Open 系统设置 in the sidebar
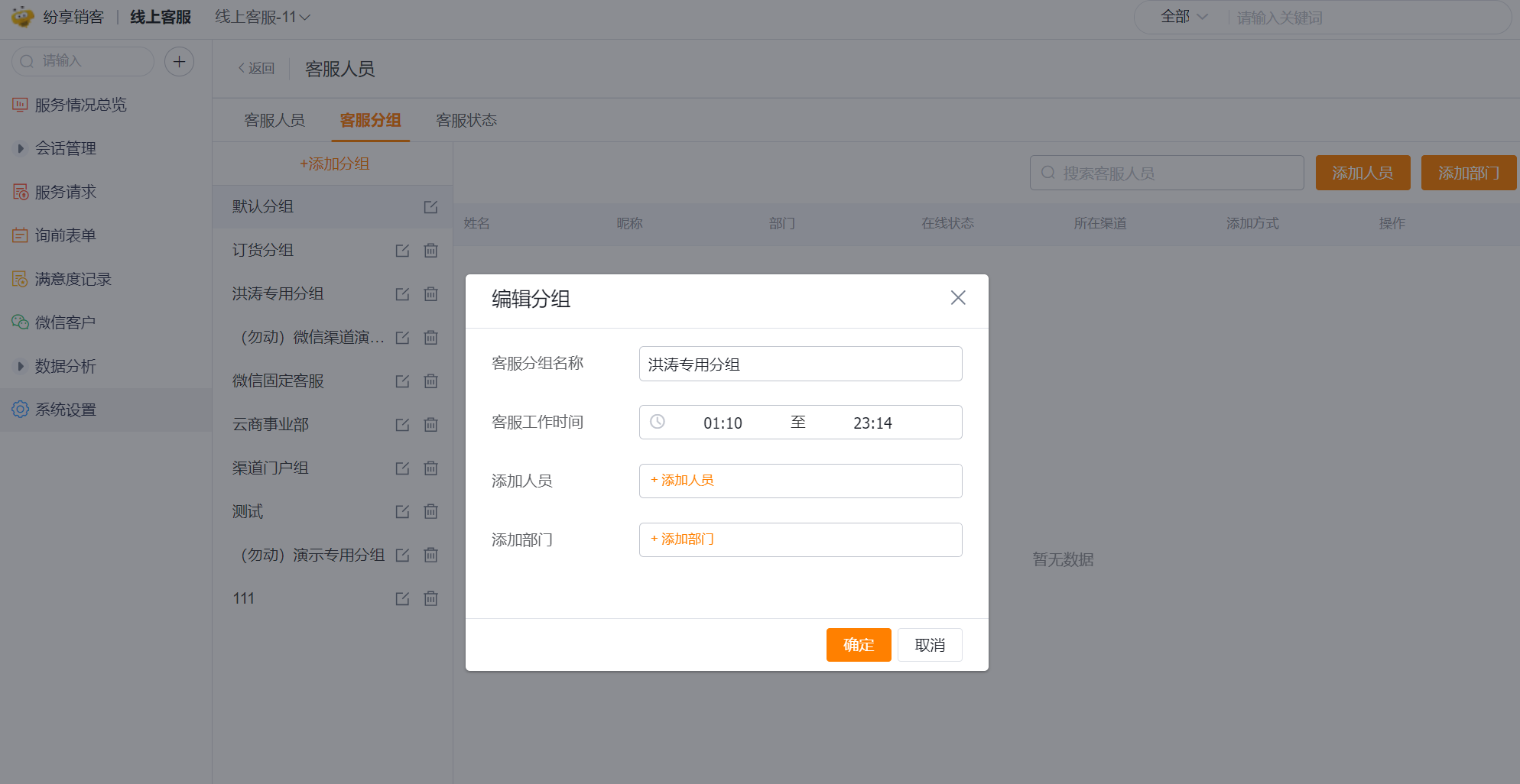The width and height of the screenshot is (1520, 784). [x=65, y=410]
